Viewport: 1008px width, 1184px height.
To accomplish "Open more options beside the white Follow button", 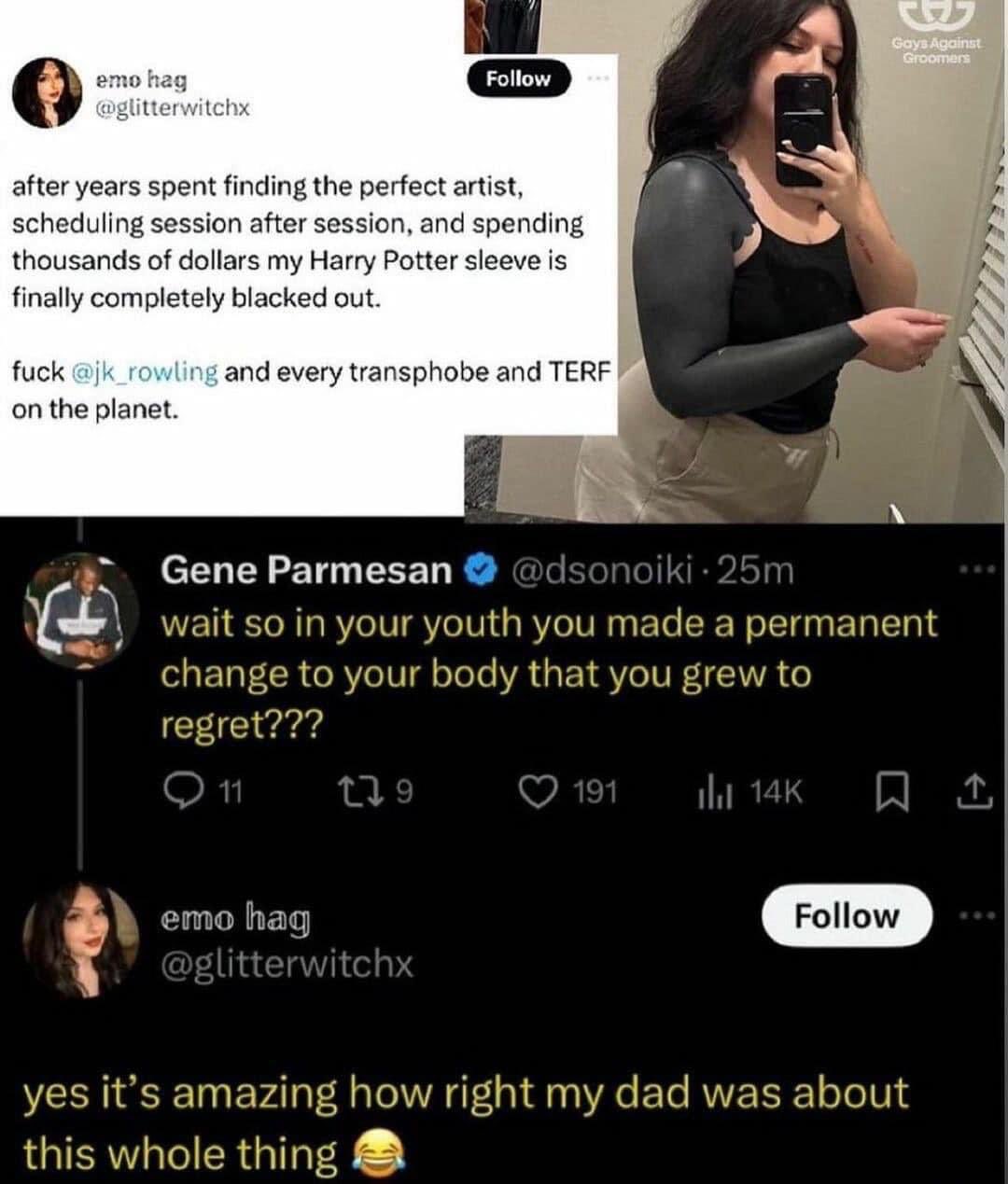I will coord(977,914).
